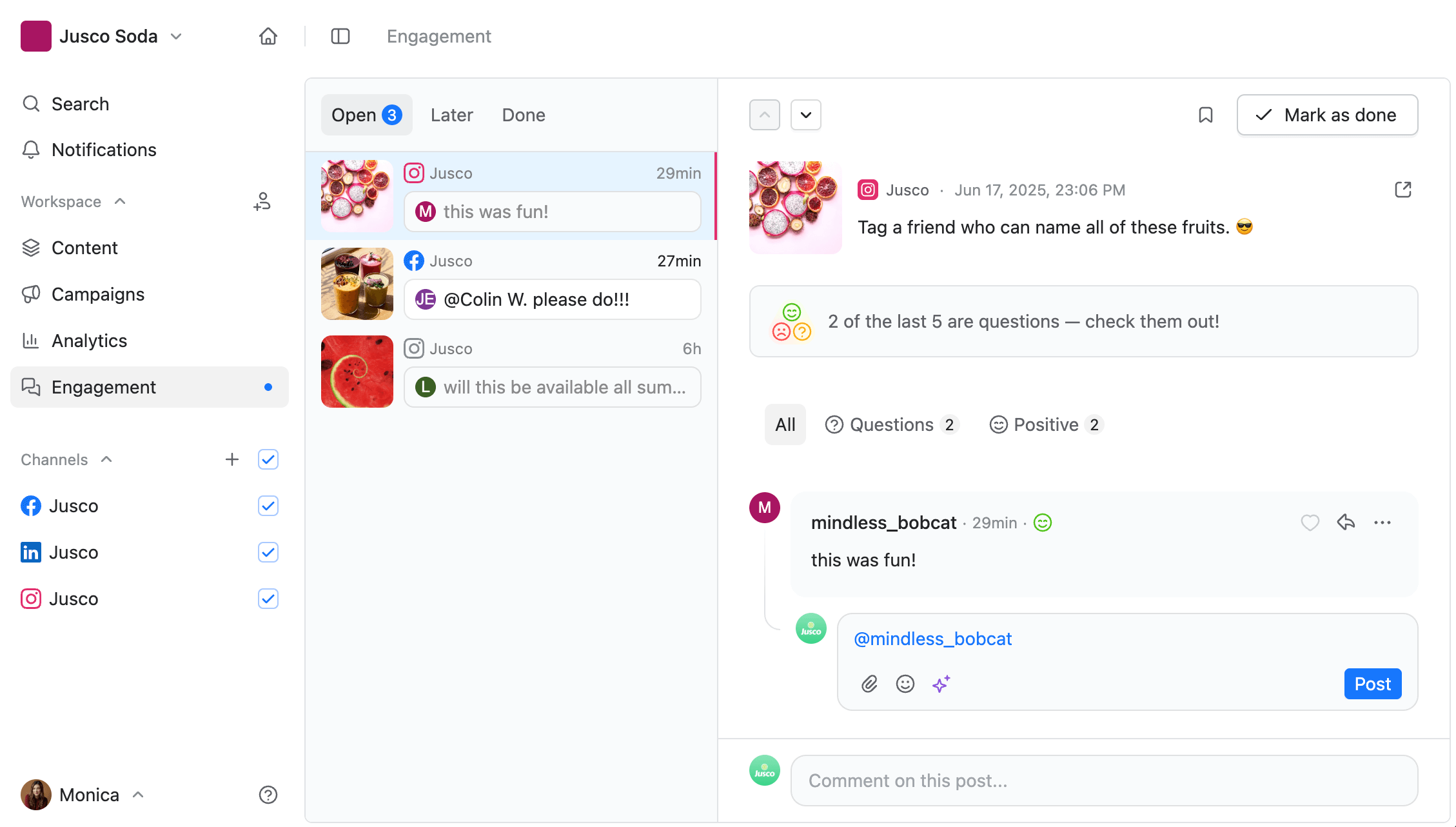Click the comment on this post field
This screenshot has height=827, width=1456.
pos(1104,781)
